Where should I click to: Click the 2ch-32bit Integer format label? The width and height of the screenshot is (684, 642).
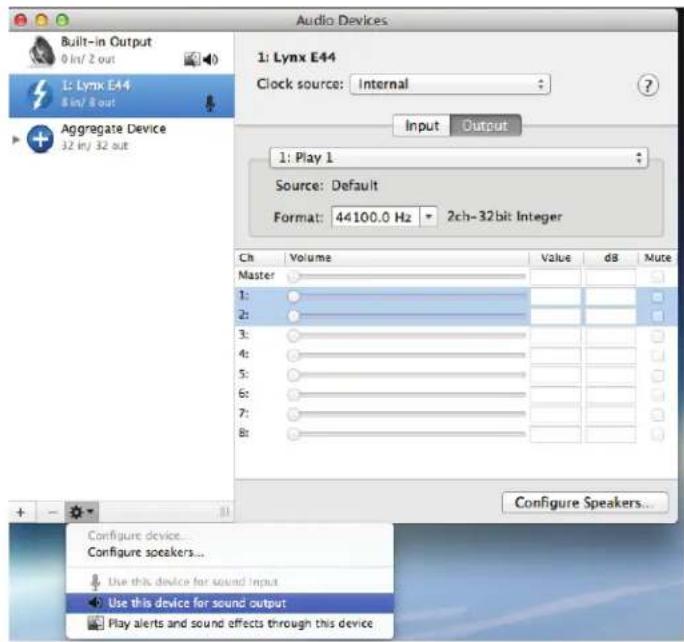(504, 216)
